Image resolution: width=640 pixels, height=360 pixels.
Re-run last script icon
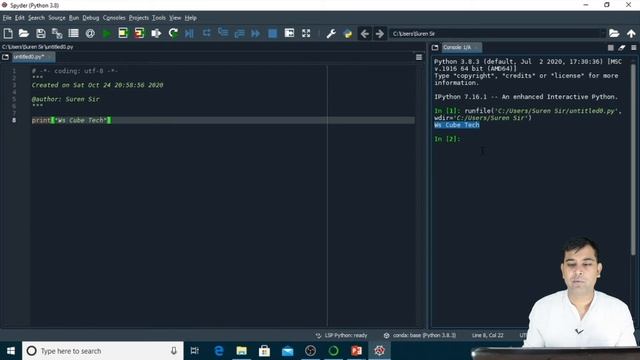point(173,33)
